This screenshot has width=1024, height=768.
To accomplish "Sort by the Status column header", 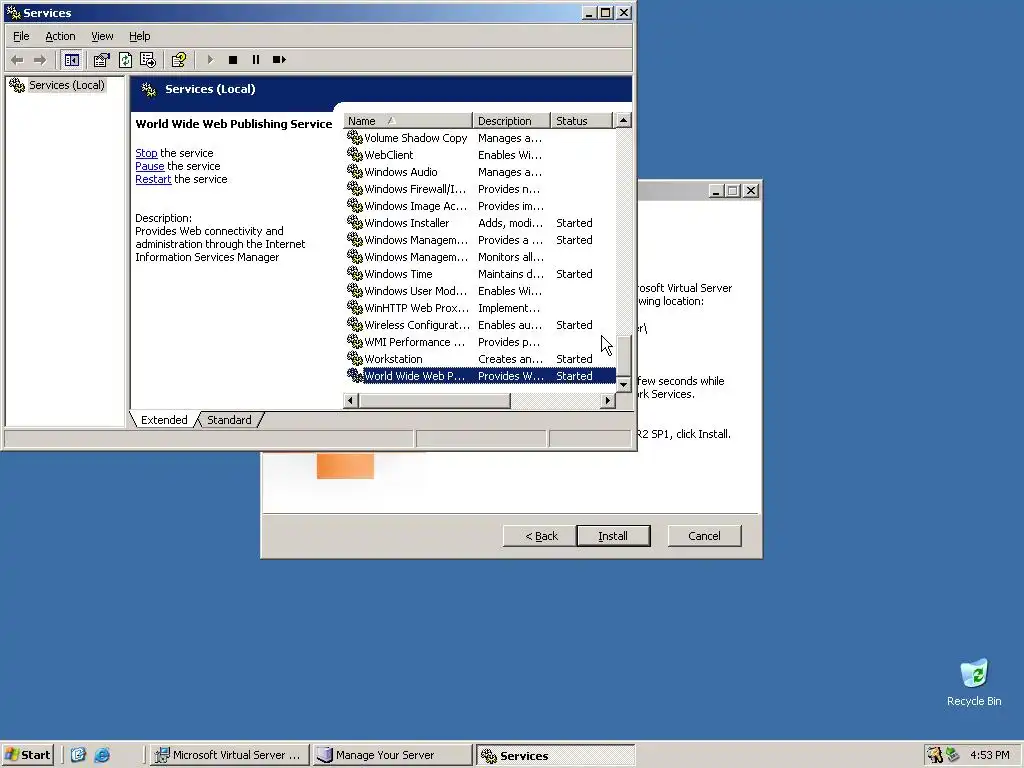I will pos(581,121).
